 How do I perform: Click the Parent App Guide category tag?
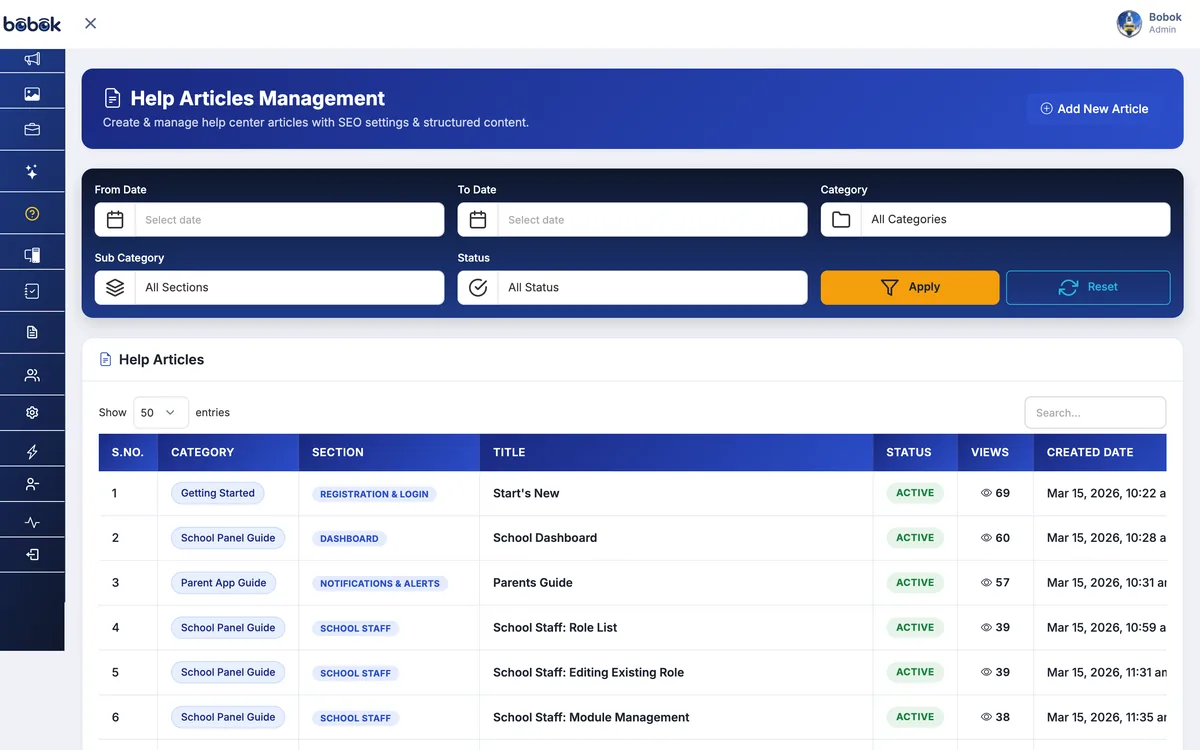pos(224,583)
